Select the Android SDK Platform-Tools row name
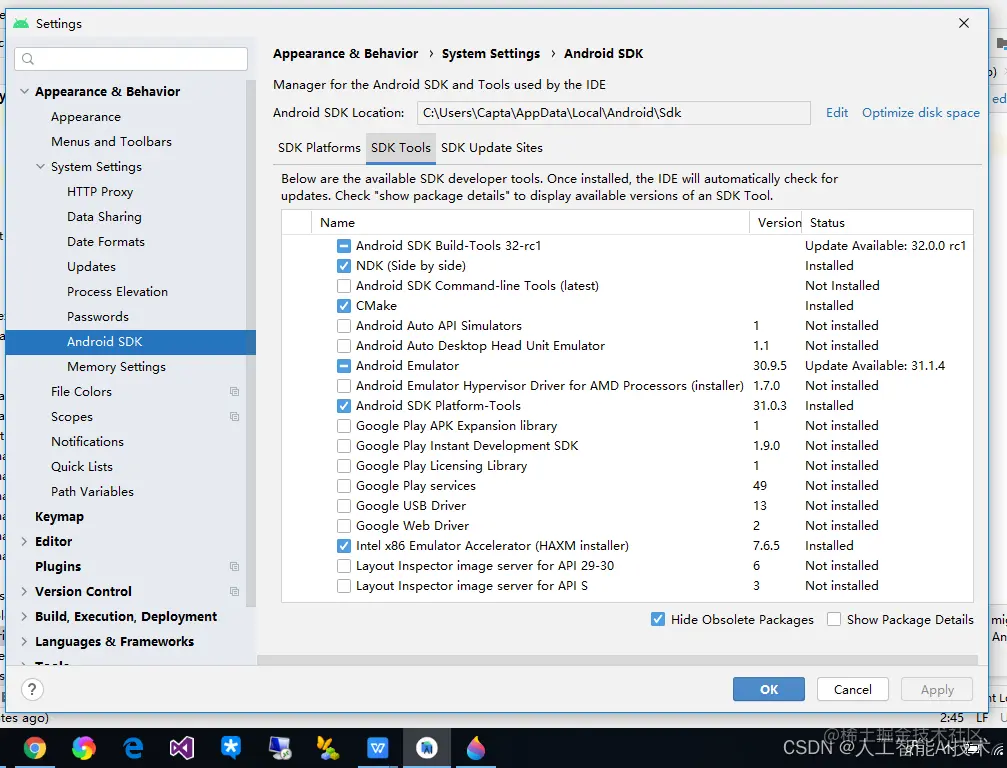The height and width of the screenshot is (768, 1007). point(438,406)
